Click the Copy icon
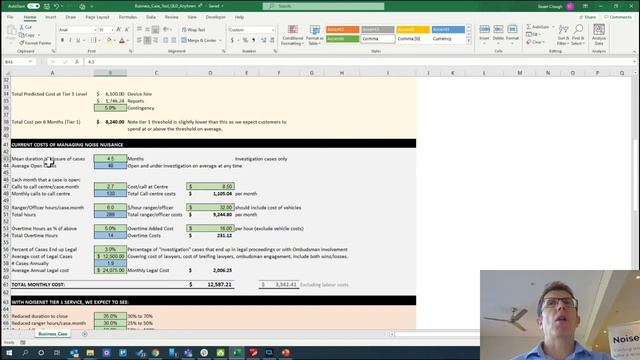 22,35
